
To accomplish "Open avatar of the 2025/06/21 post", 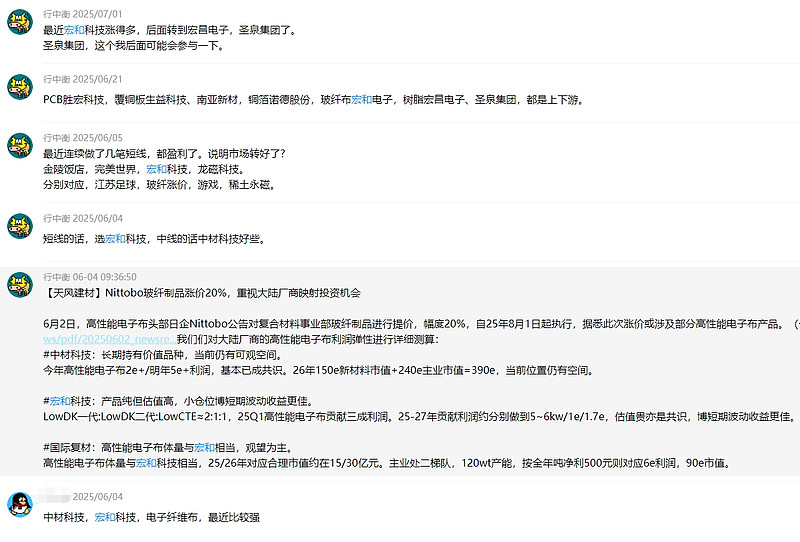I will tap(20, 87).
